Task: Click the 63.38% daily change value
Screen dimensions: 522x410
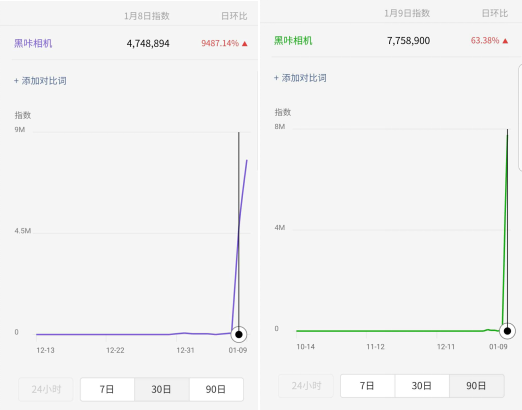Action: (x=485, y=41)
